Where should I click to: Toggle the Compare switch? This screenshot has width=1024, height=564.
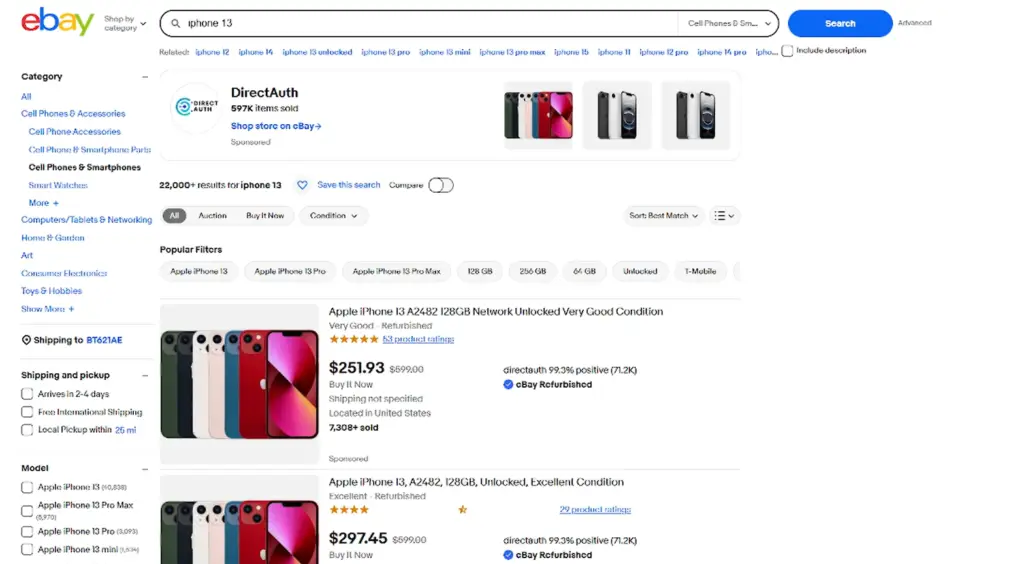pos(440,185)
